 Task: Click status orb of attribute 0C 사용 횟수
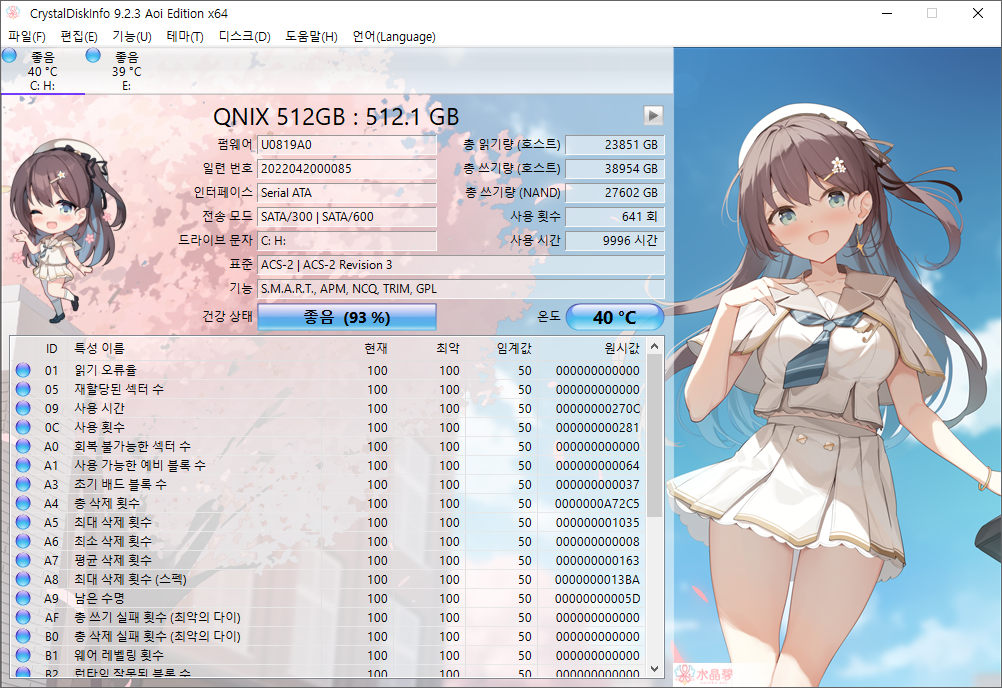click(x=23, y=427)
